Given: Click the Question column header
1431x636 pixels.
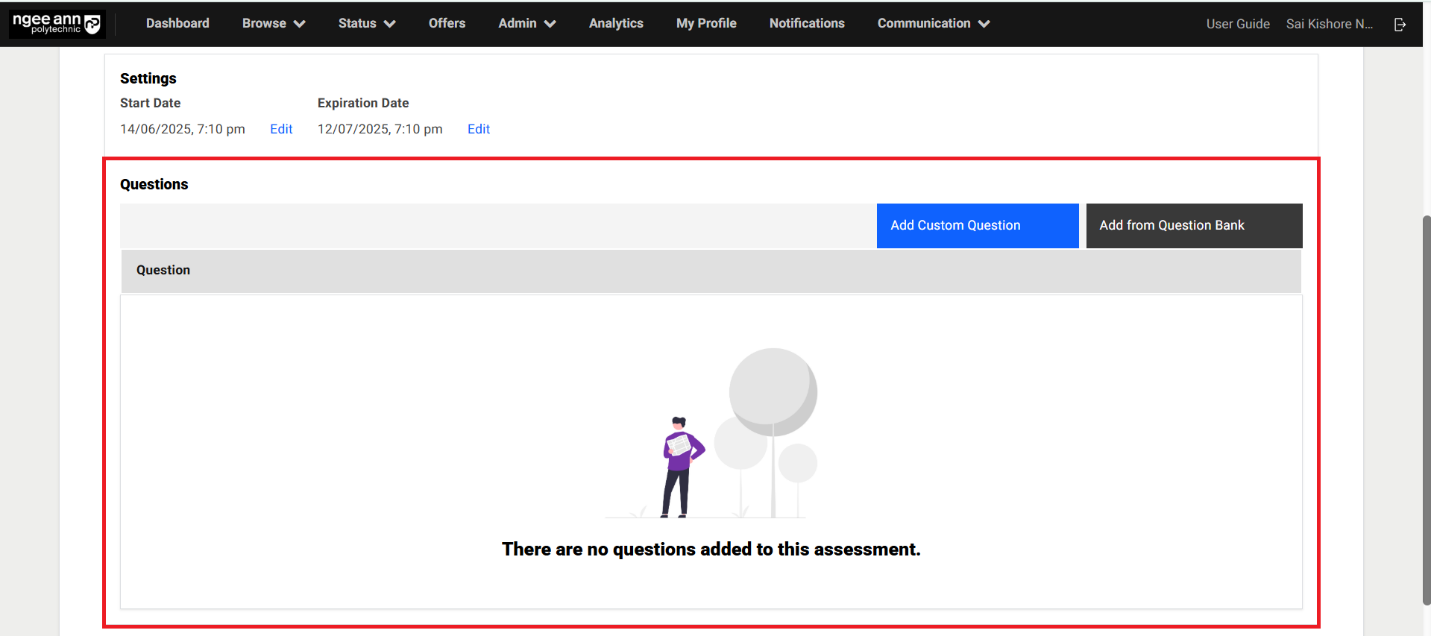Looking at the screenshot, I should click(163, 270).
